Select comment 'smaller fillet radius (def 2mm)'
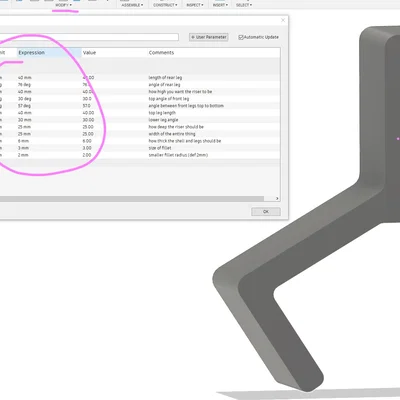 click(x=178, y=155)
